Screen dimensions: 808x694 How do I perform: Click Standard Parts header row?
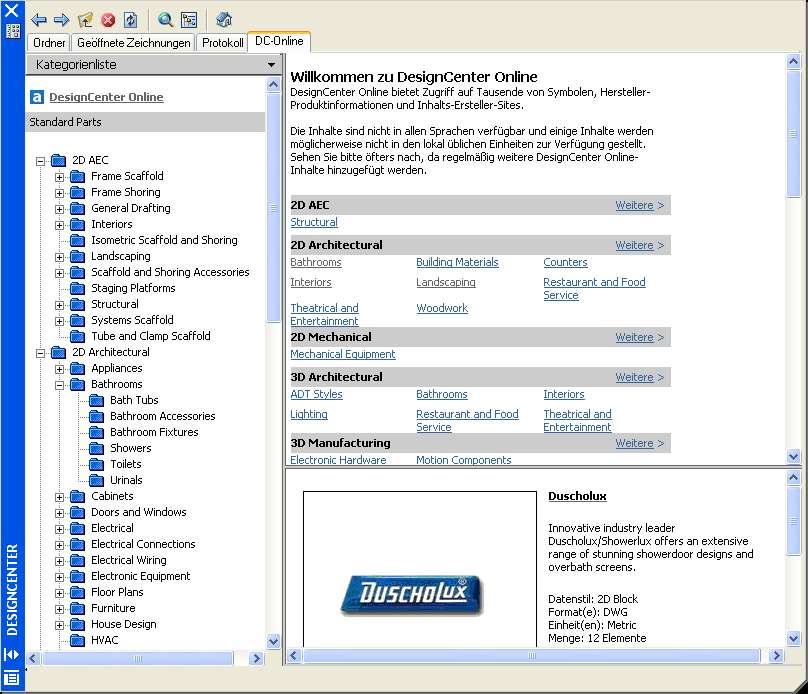coord(146,122)
